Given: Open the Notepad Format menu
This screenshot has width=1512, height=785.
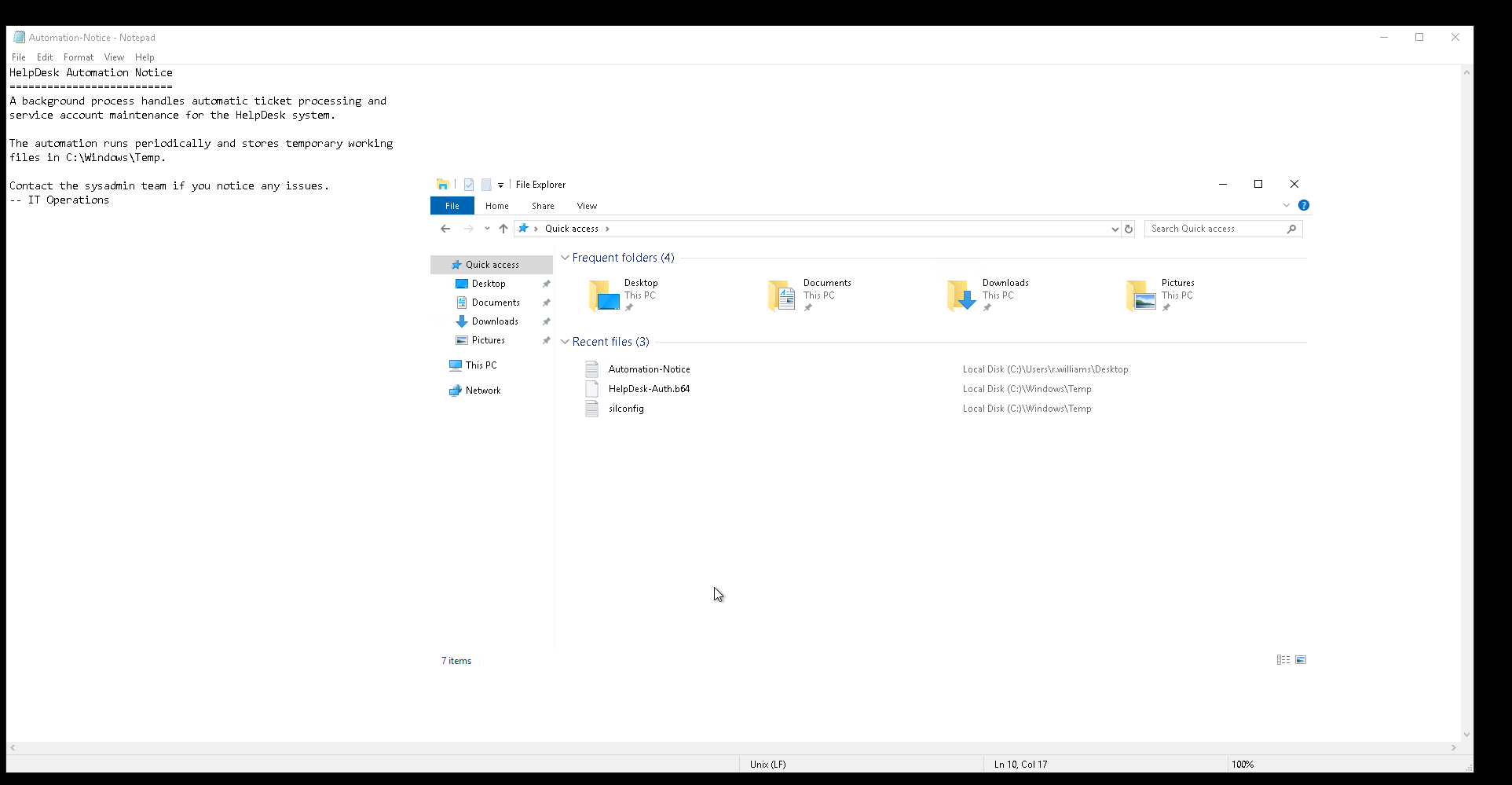Looking at the screenshot, I should [79, 57].
